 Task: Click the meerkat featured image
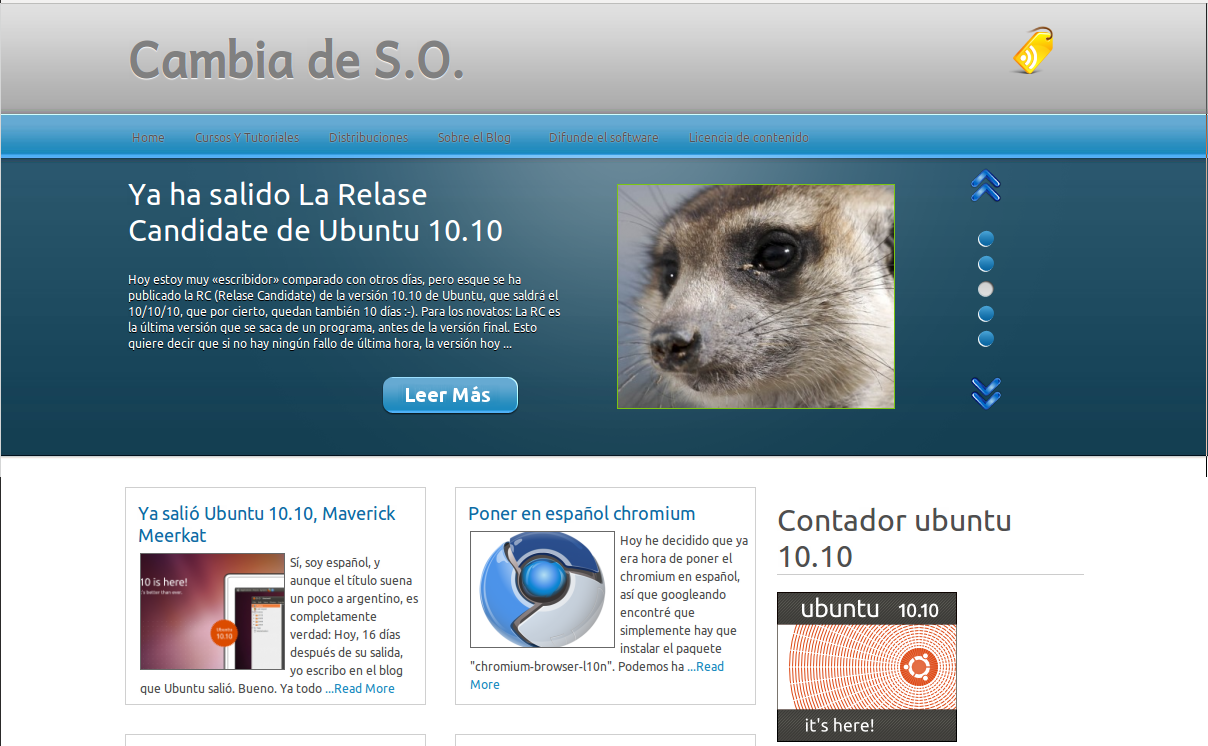pyautogui.click(x=756, y=296)
